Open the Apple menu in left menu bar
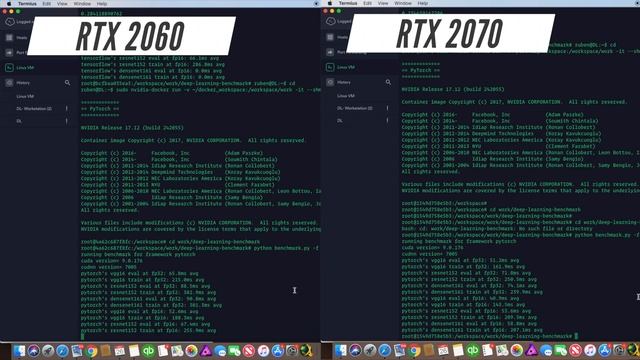 tap(9, 4)
